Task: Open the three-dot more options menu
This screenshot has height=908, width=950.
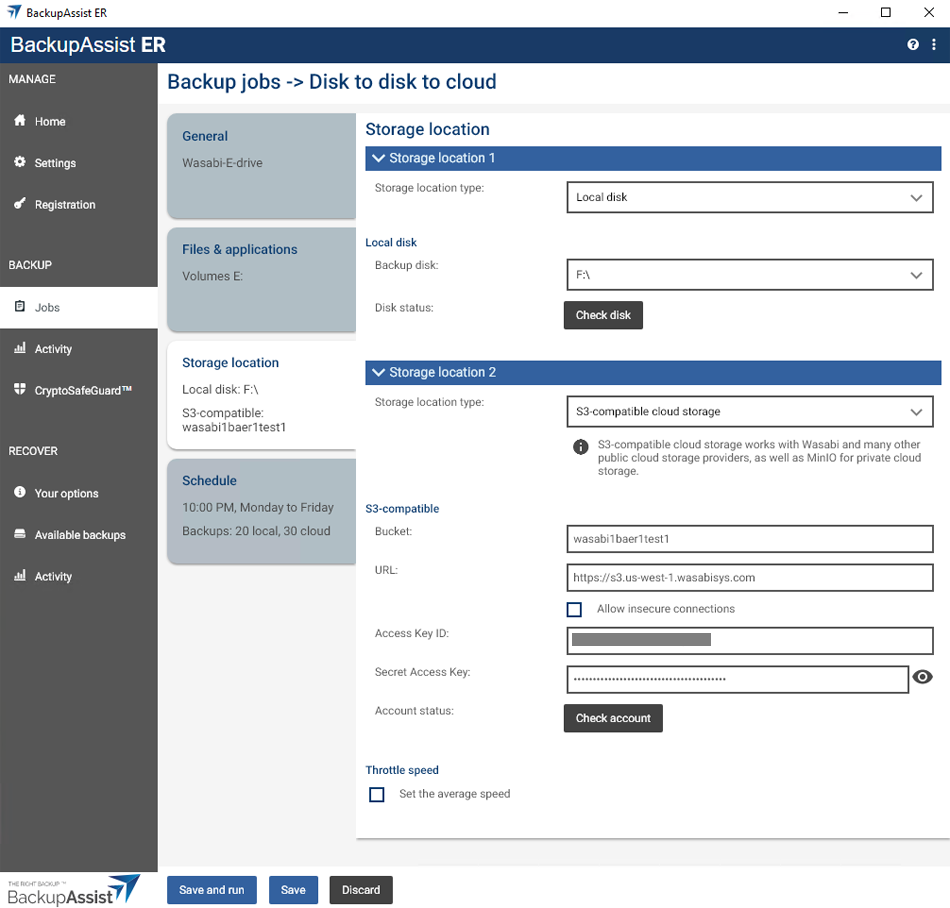Action: 934,44
